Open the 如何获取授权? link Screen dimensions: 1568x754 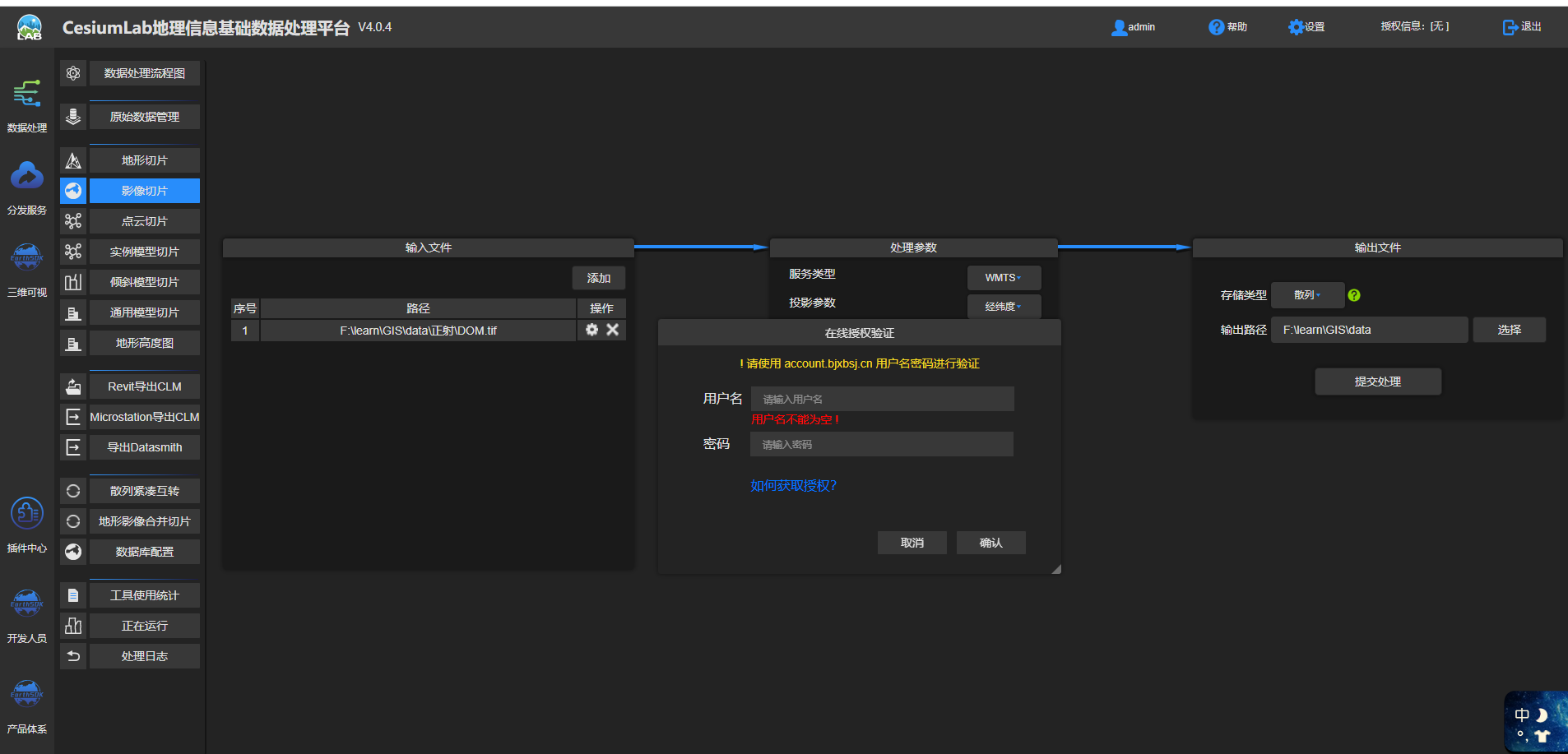click(793, 486)
